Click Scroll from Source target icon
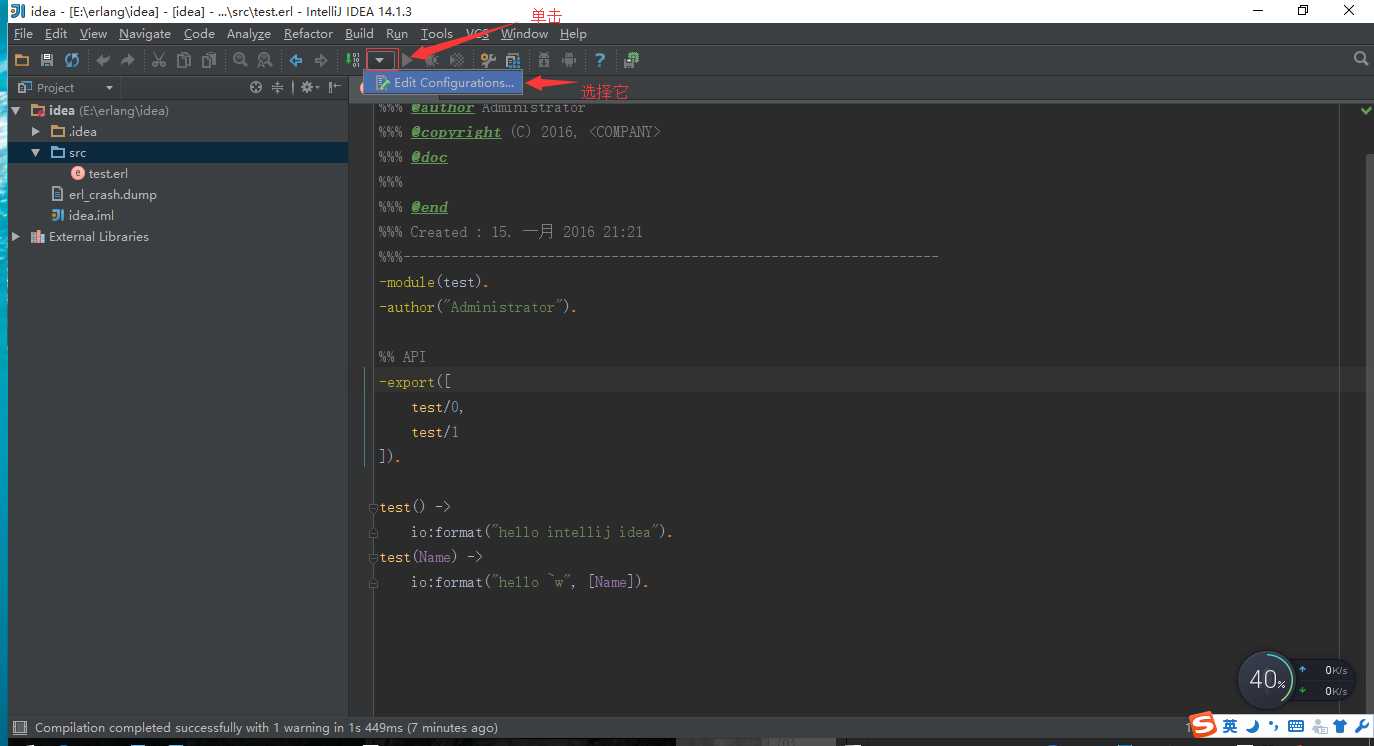 pyautogui.click(x=256, y=88)
